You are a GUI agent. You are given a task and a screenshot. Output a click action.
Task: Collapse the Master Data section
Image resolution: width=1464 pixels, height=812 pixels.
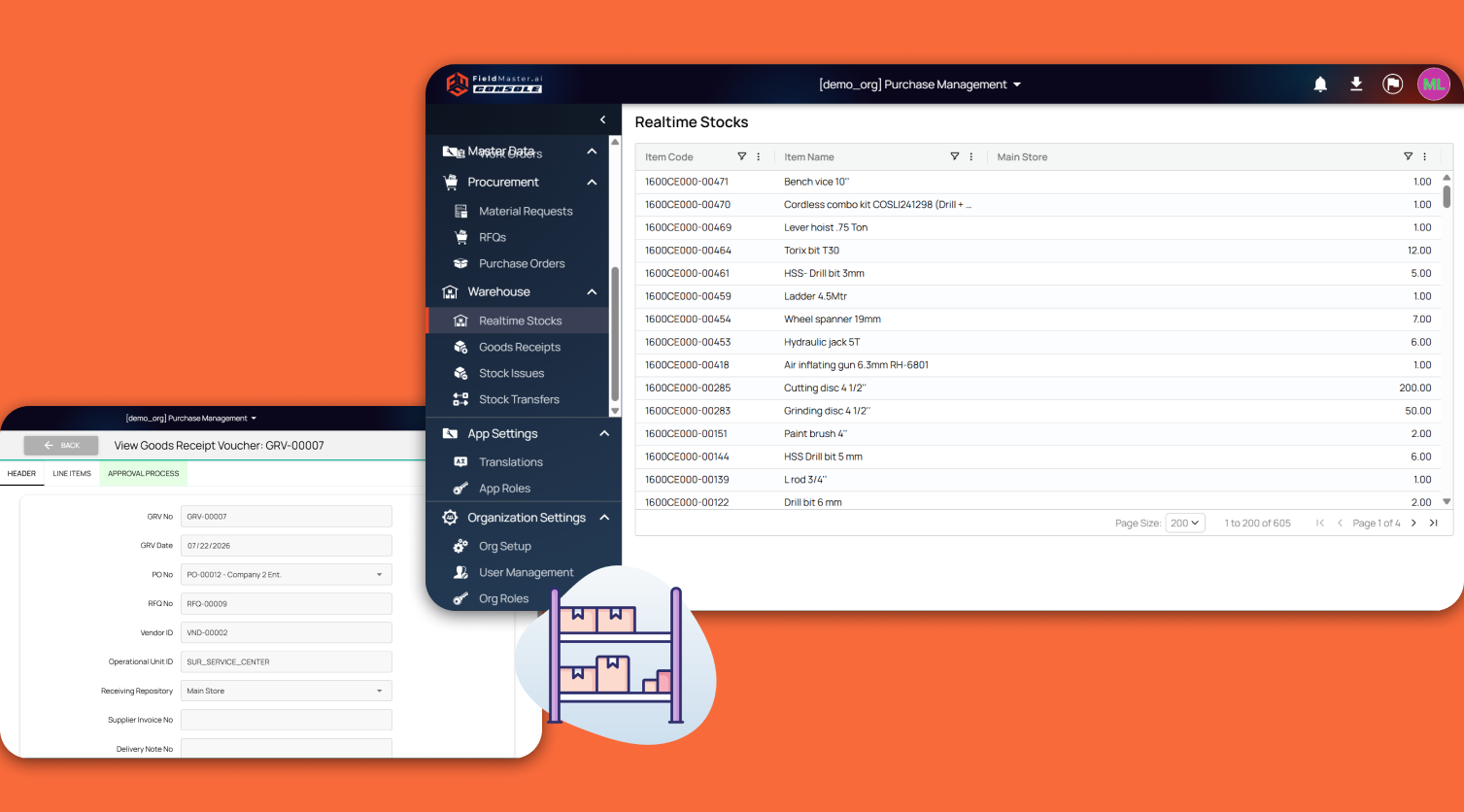click(592, 152)
